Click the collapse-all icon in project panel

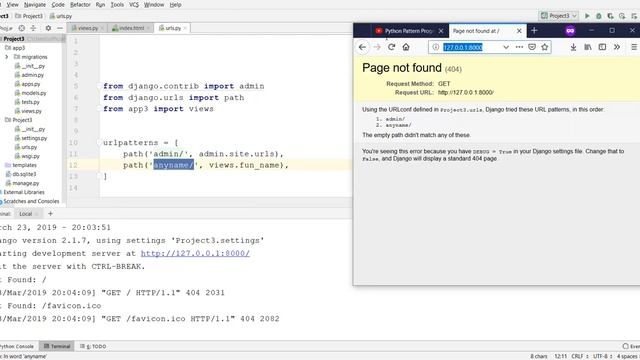[x=33, y=28]
